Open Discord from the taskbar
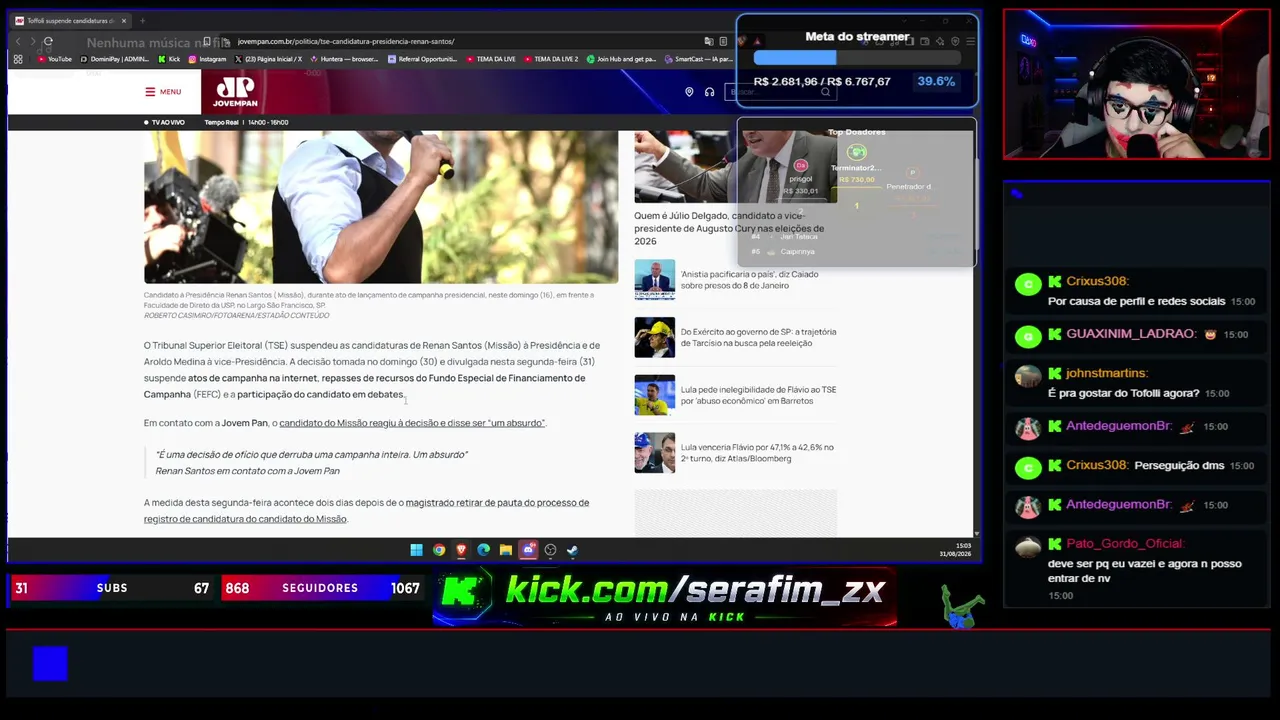 pyautogui.click(x=528, y=550)
